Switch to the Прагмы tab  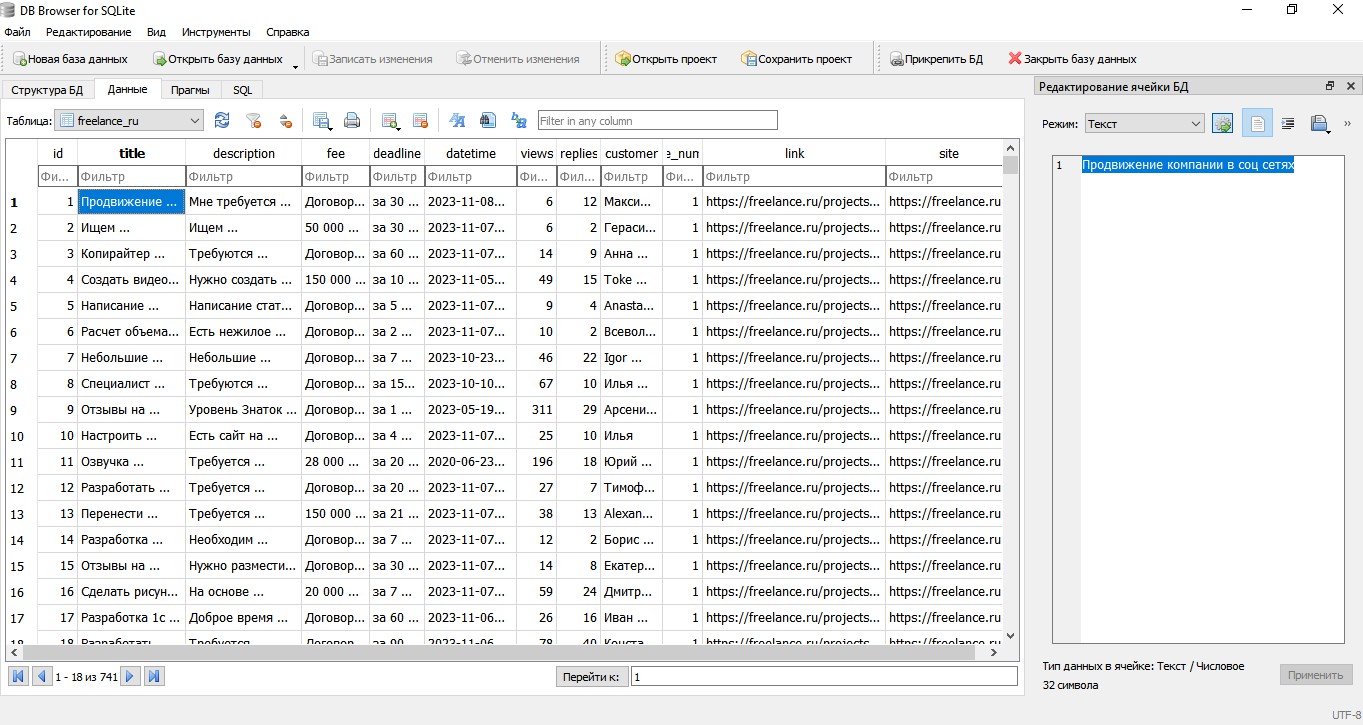point(190,90)
